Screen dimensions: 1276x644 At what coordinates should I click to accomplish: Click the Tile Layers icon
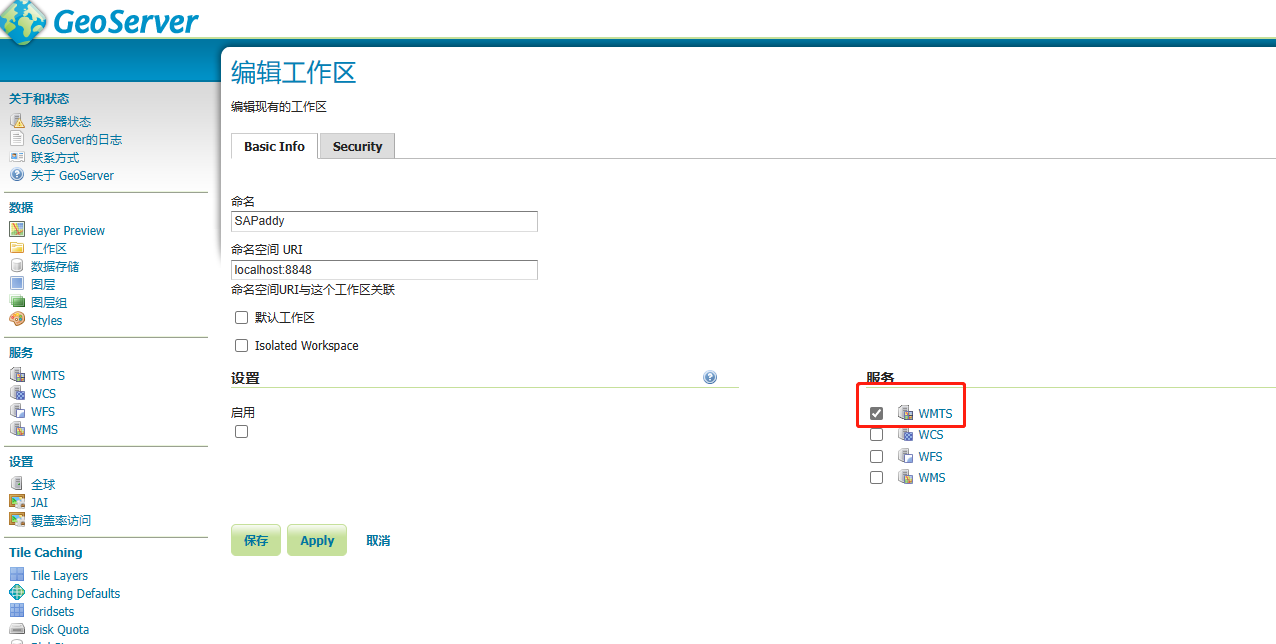point(17,575)
